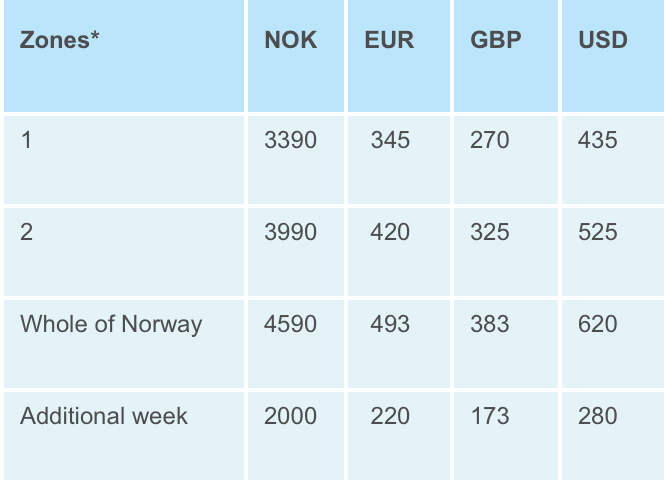
Task: Click the USD column header
Action: point(603,41)
